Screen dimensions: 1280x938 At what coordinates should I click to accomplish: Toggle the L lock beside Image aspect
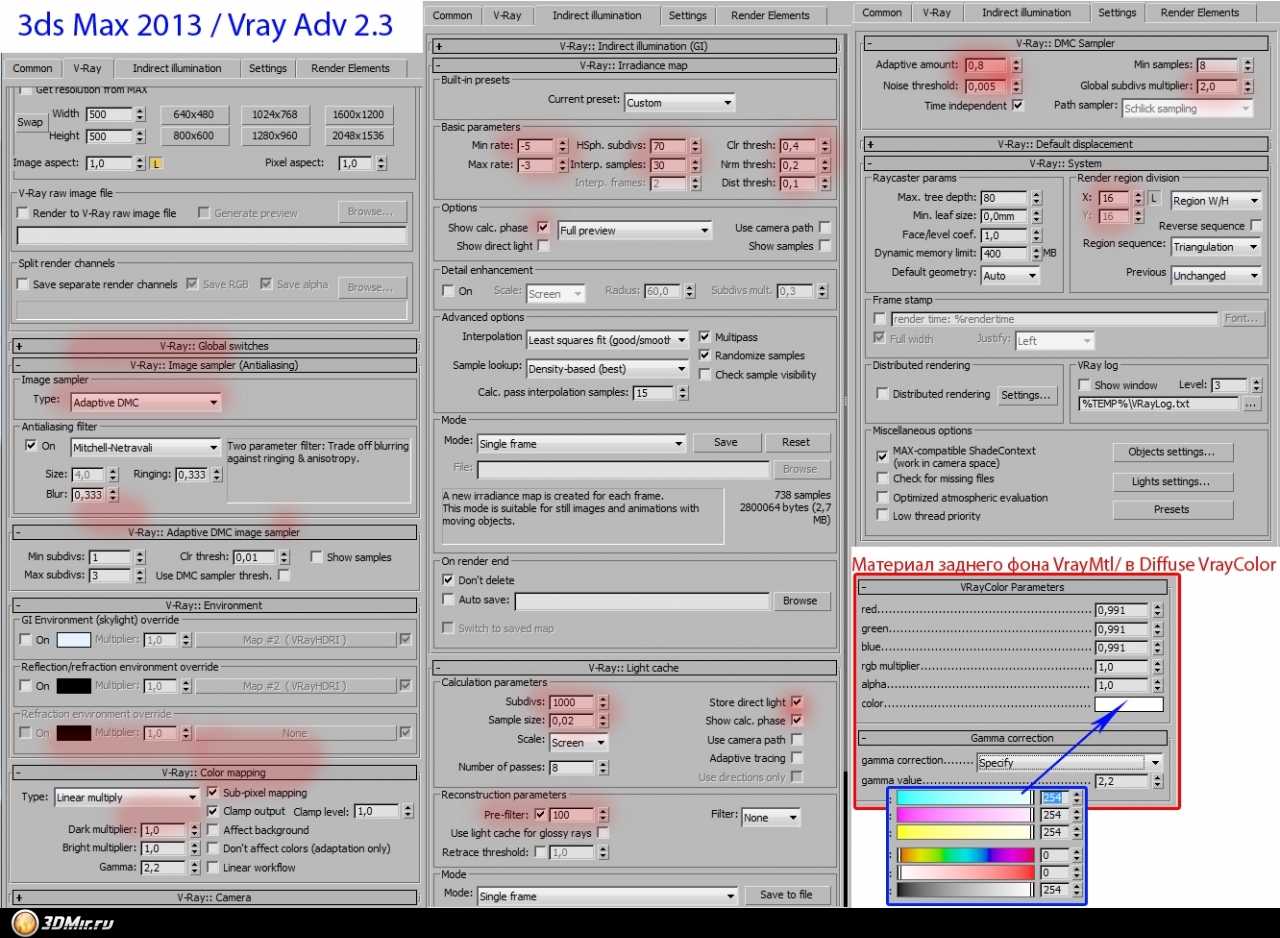click(157, 164)
